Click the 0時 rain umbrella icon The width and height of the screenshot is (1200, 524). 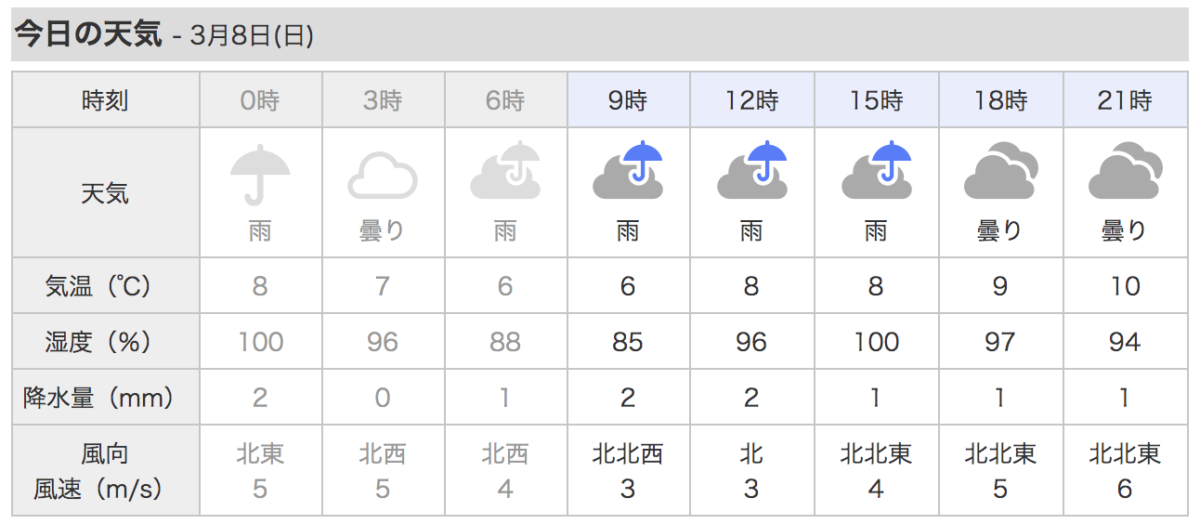(260, 174)
